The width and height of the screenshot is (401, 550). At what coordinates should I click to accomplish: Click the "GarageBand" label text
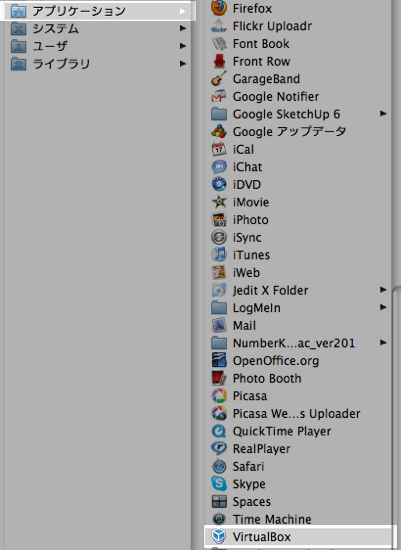point(266,79)
